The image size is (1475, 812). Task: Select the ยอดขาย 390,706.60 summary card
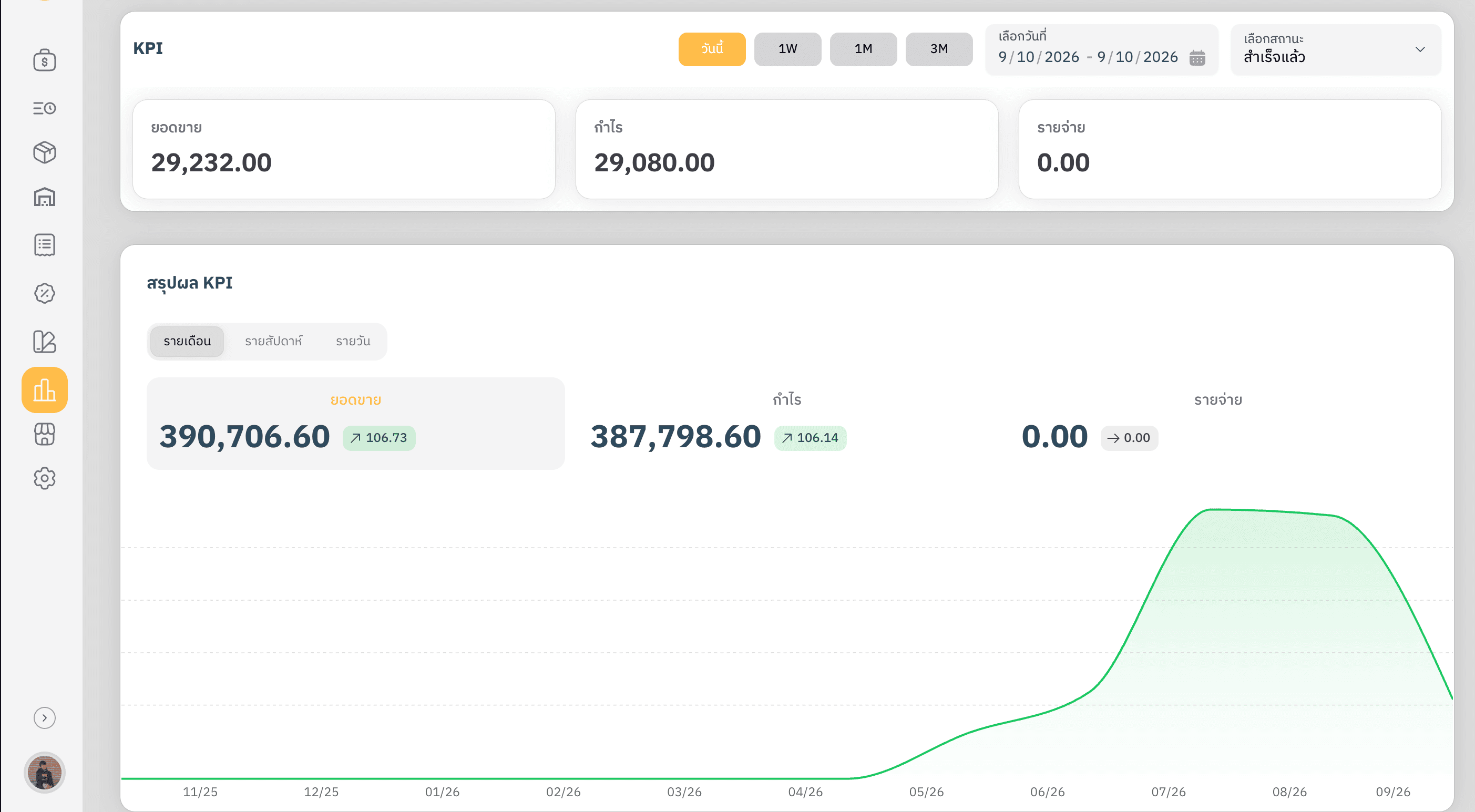[355, 424]
